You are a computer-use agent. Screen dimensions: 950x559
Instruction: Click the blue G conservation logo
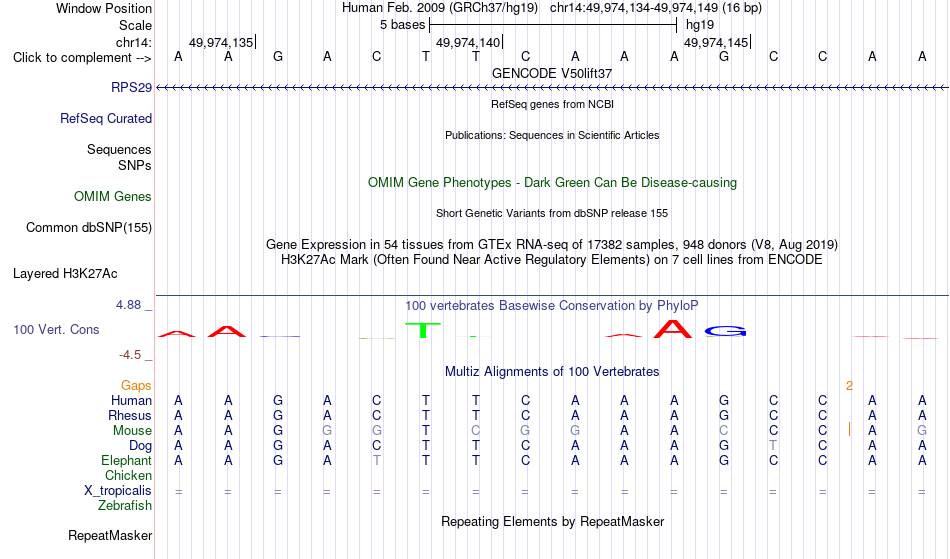(x=725, y=331)
